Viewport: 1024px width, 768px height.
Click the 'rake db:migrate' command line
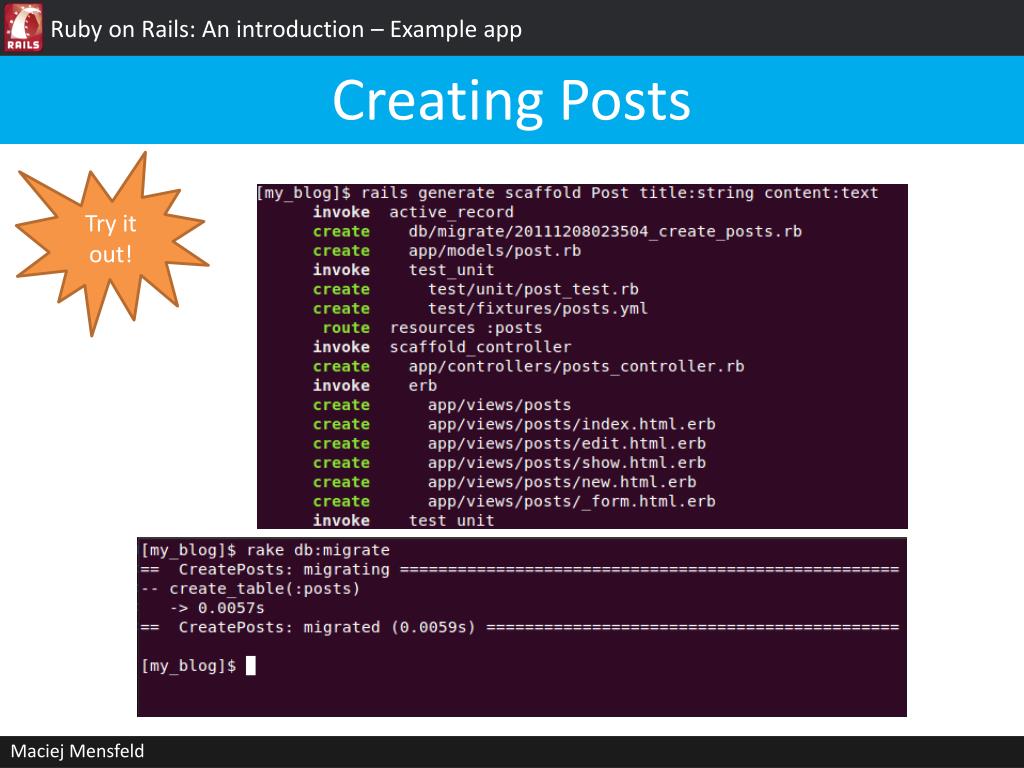(265, 550)
